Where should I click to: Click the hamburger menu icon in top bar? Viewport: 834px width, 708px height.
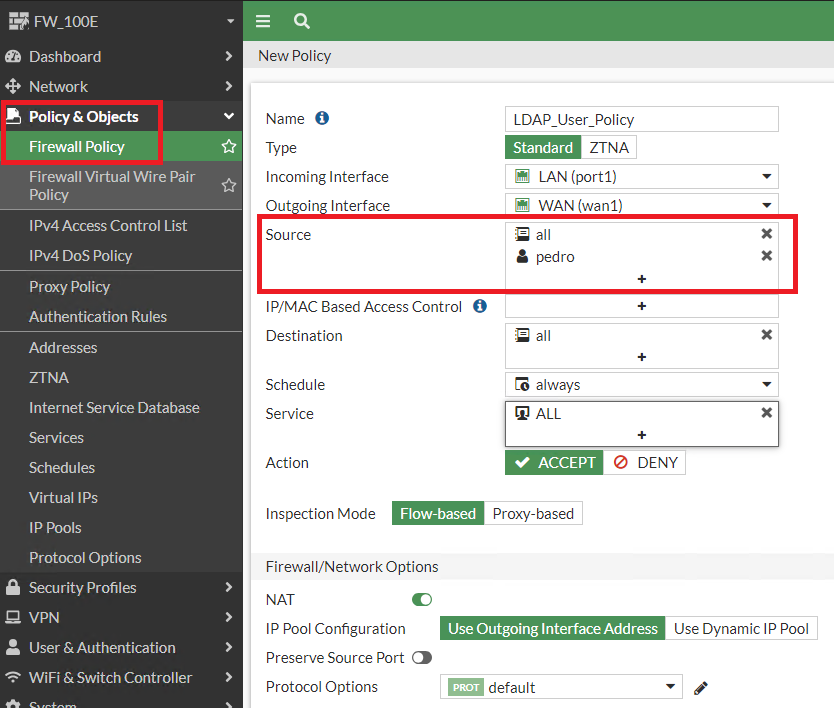point(263,21)
